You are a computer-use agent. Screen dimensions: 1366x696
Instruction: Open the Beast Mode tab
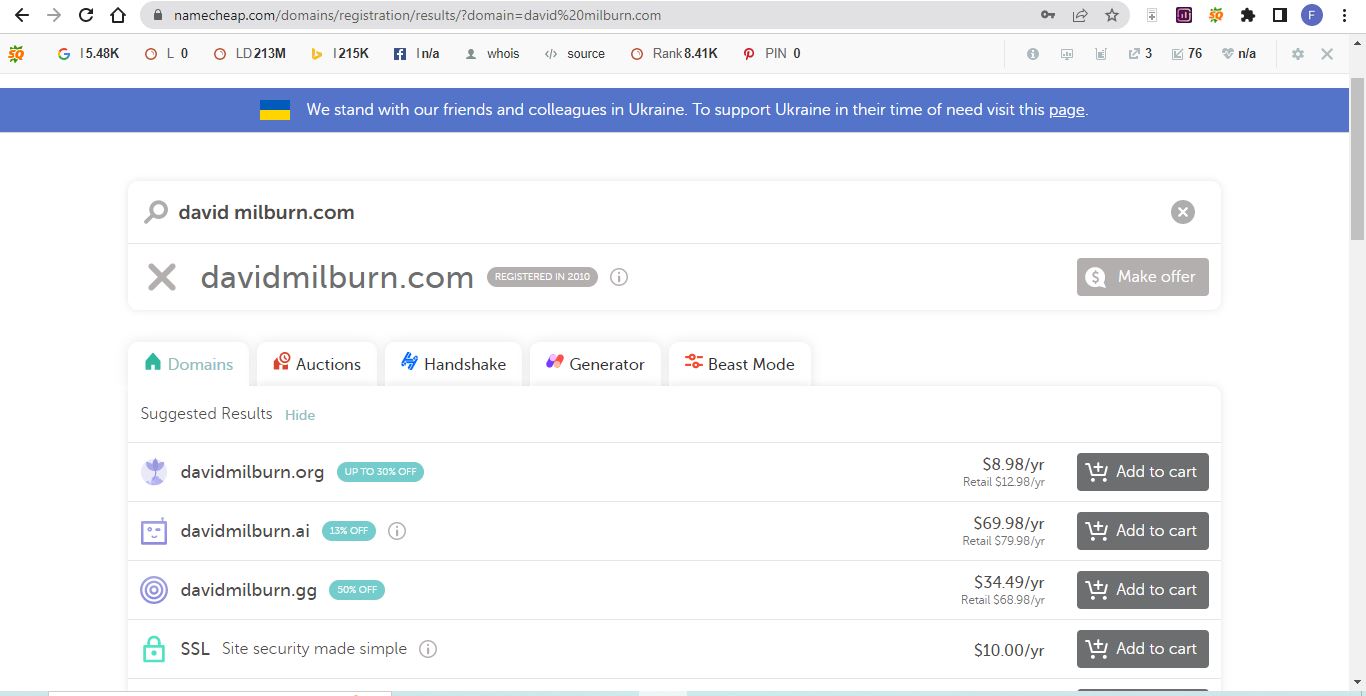(x=740, y=364)
